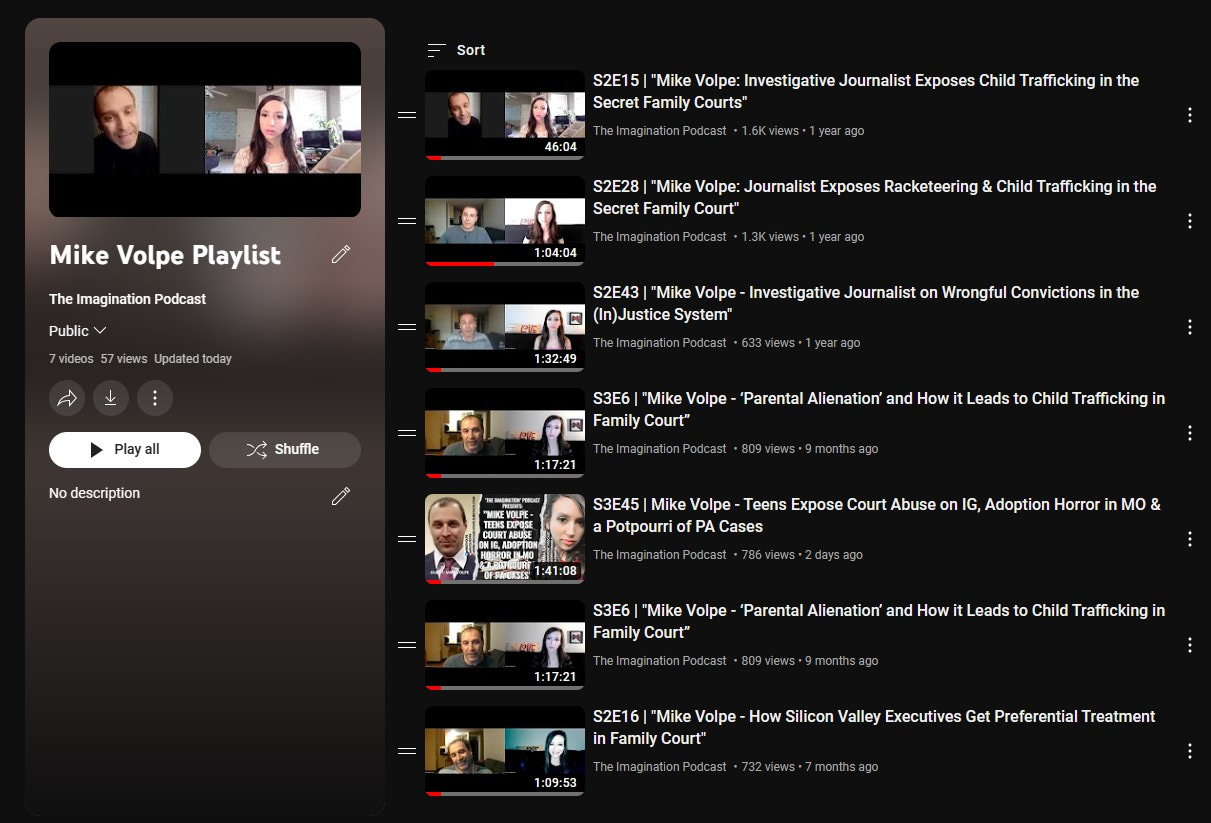Open S2E16 Silicon Valley Executives video title
Screen dimensions: 1211x823
pos(874,727)
